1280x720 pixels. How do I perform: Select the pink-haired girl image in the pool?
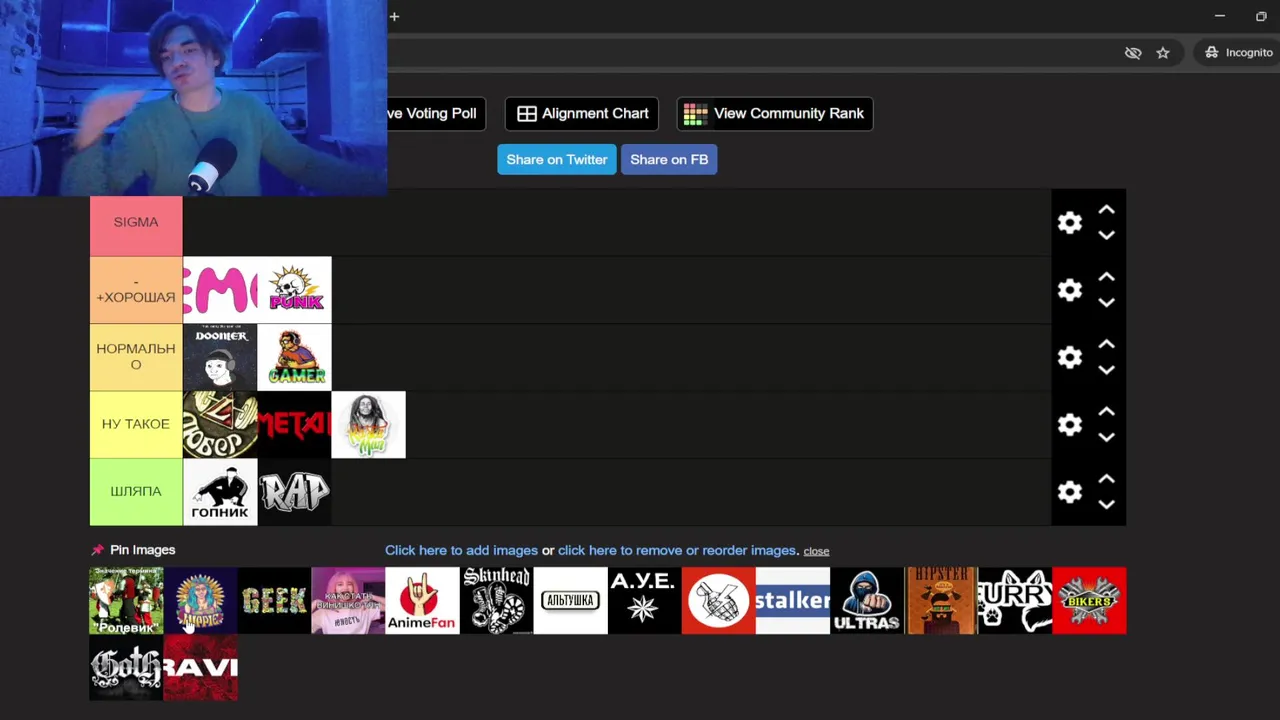(x=348, y=600)
